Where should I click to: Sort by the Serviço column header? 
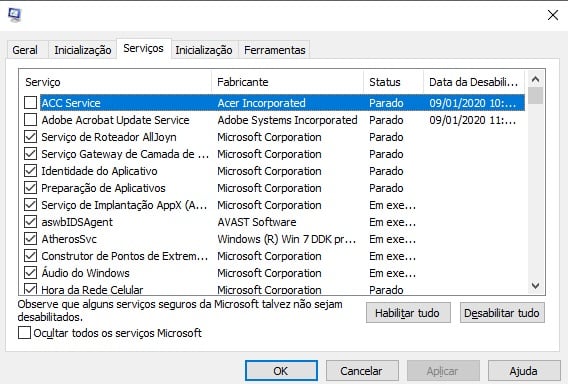[115, 82]
